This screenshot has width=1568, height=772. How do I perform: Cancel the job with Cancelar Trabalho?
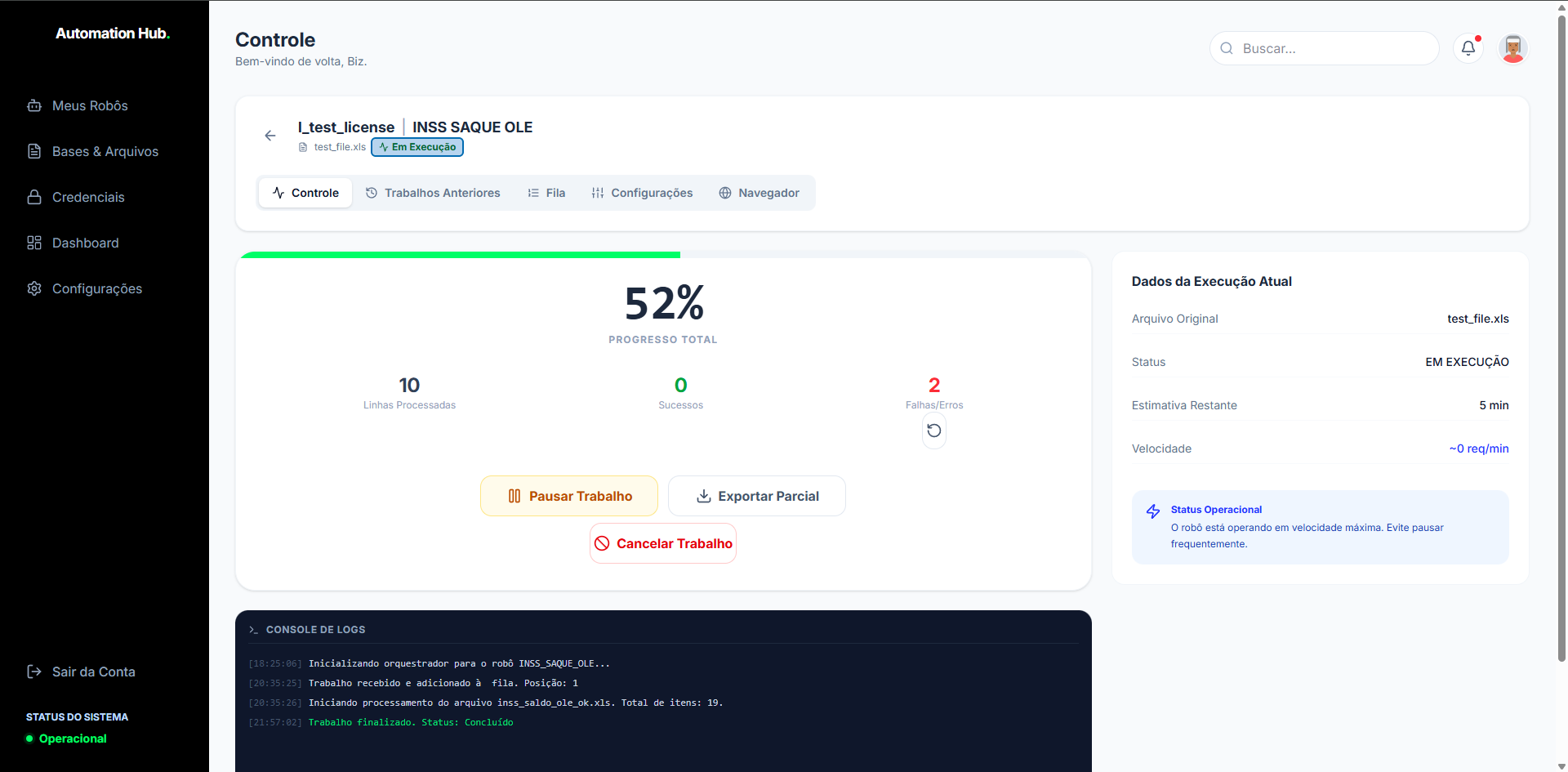662,543
